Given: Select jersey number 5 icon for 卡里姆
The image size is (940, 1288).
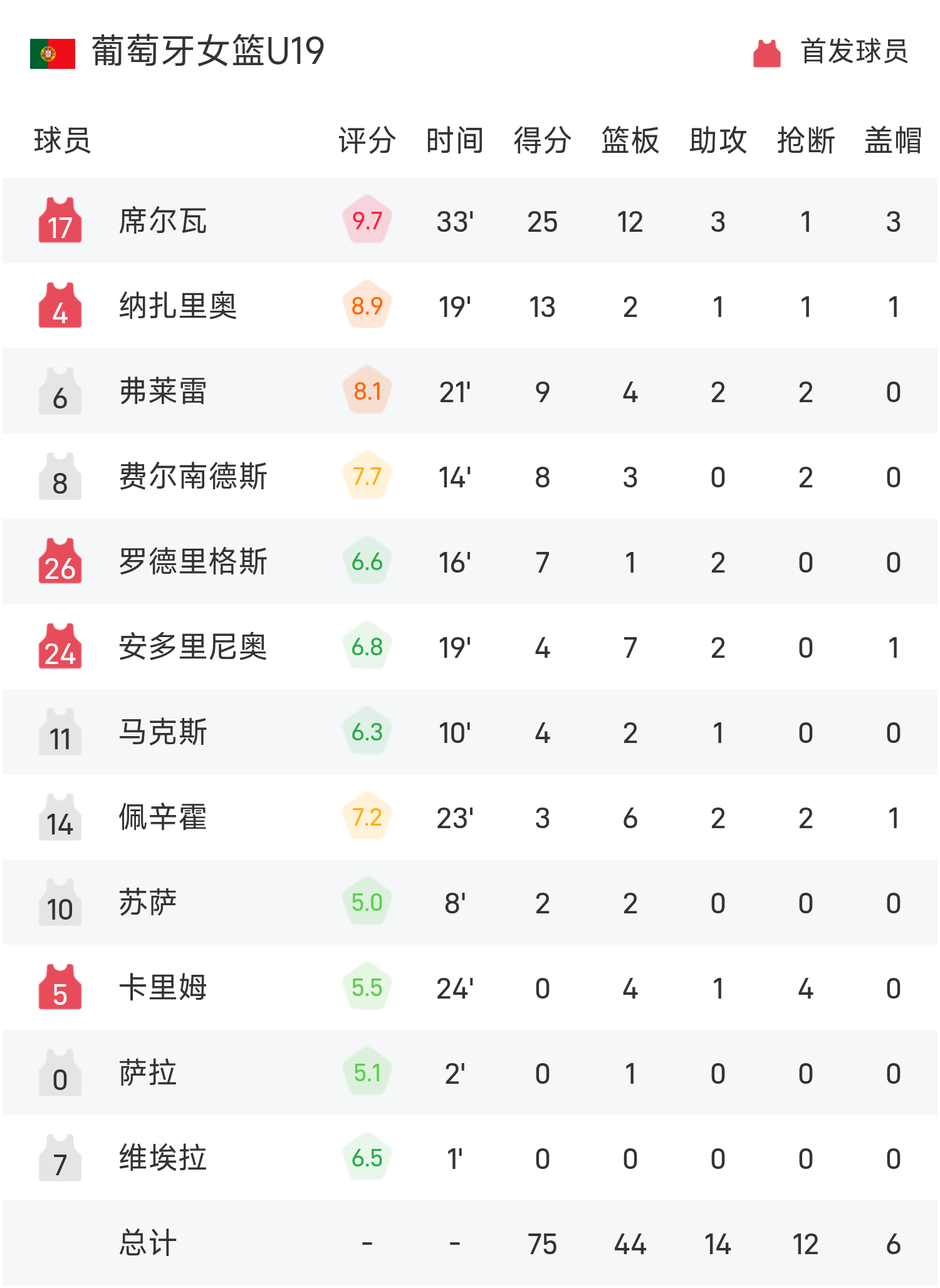Looking at the screenshot, I should click(60, 989).
